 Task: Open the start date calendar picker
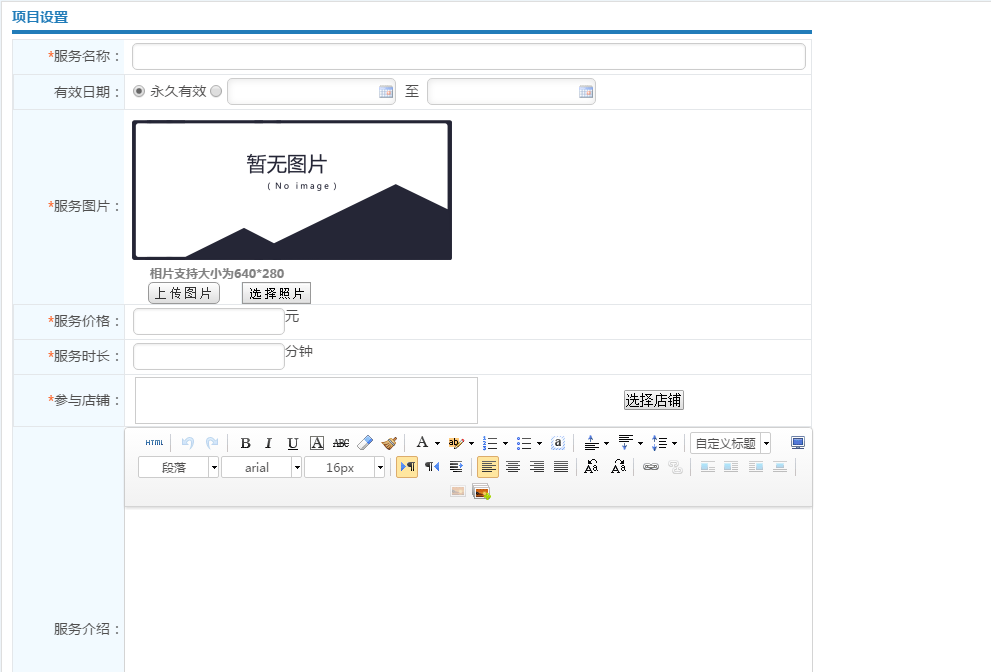385,91
